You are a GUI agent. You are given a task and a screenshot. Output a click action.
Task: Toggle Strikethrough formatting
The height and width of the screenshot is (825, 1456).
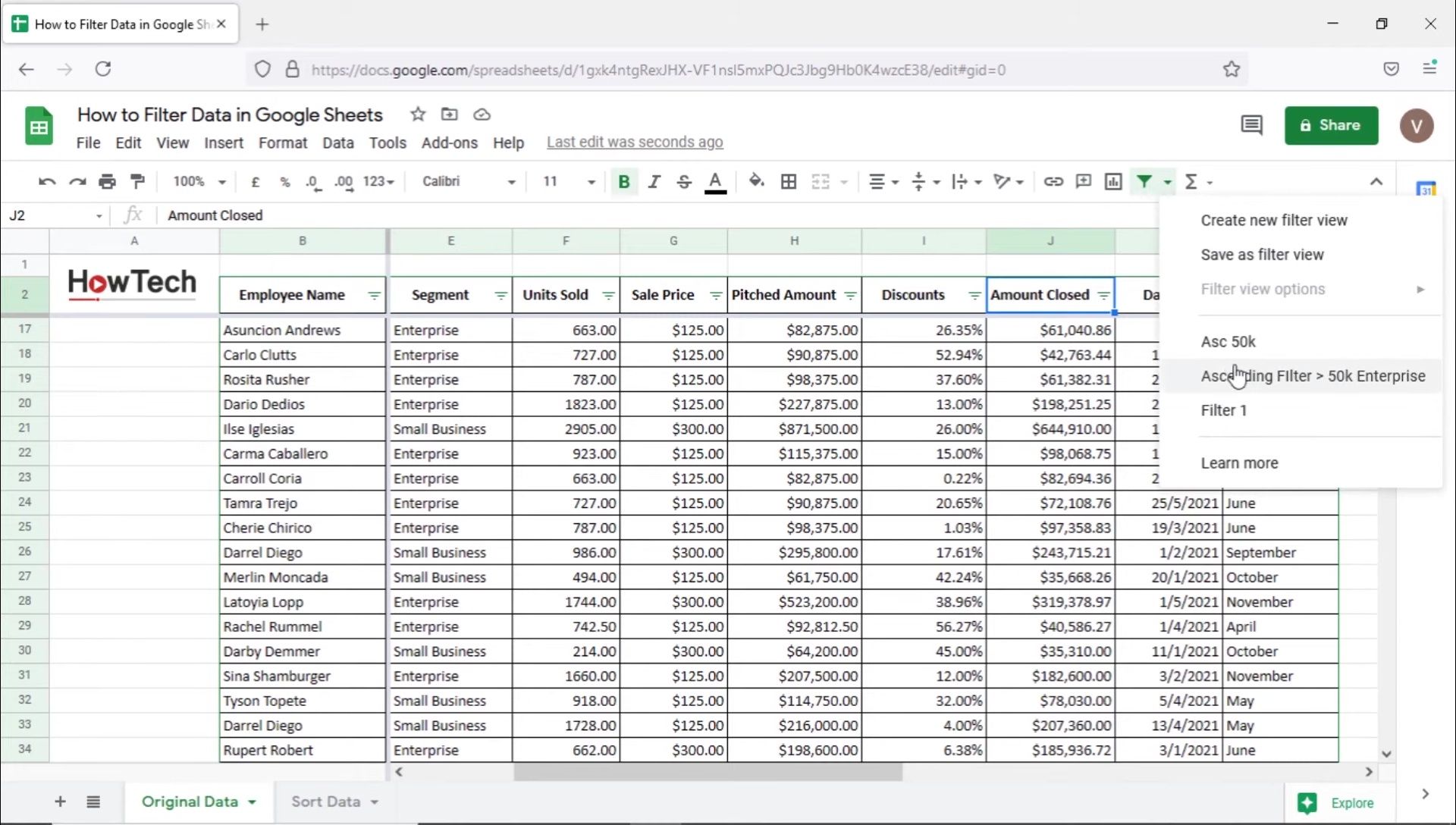(684, 182)
